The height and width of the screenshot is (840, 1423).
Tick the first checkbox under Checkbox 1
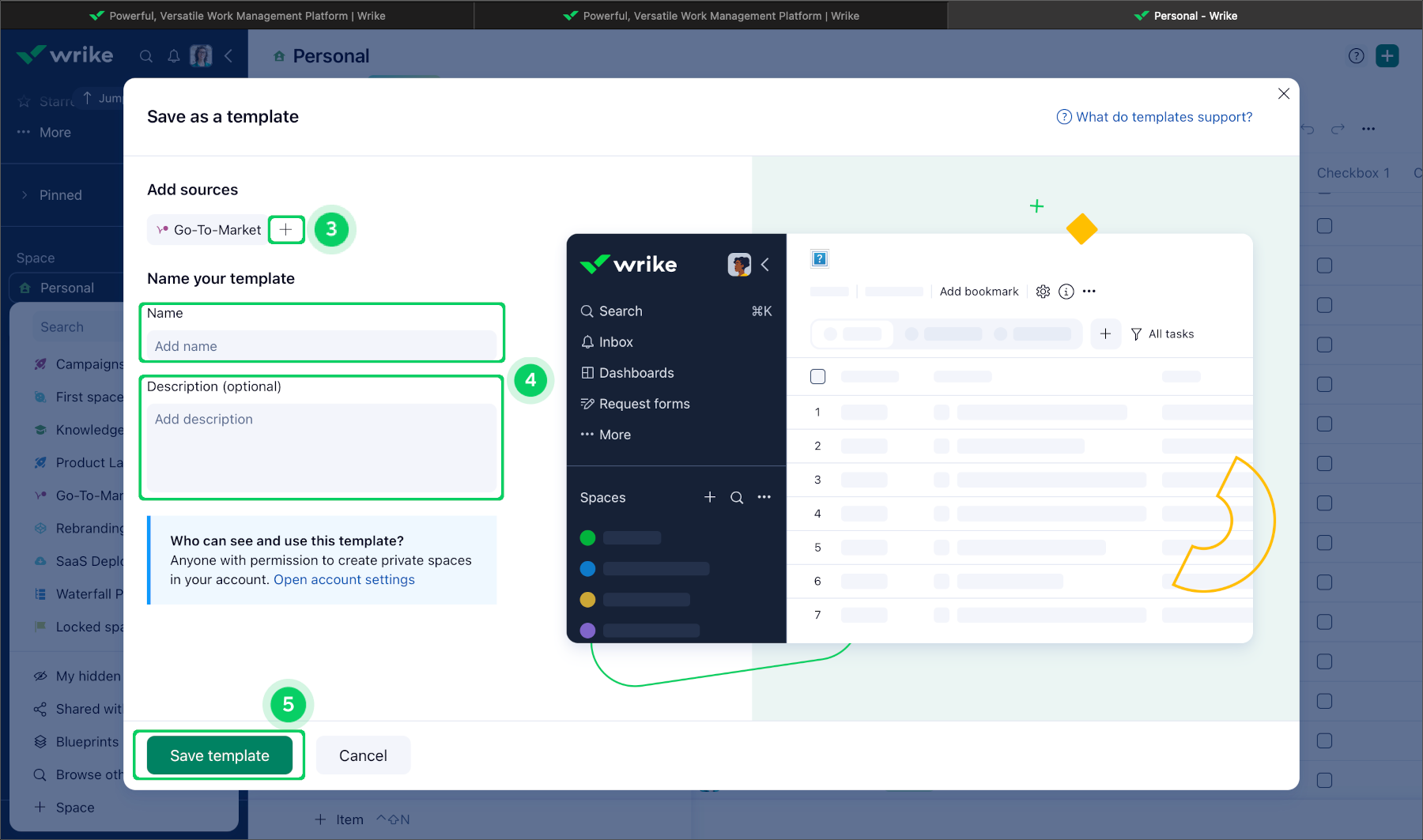click(x=1324, y=226)
